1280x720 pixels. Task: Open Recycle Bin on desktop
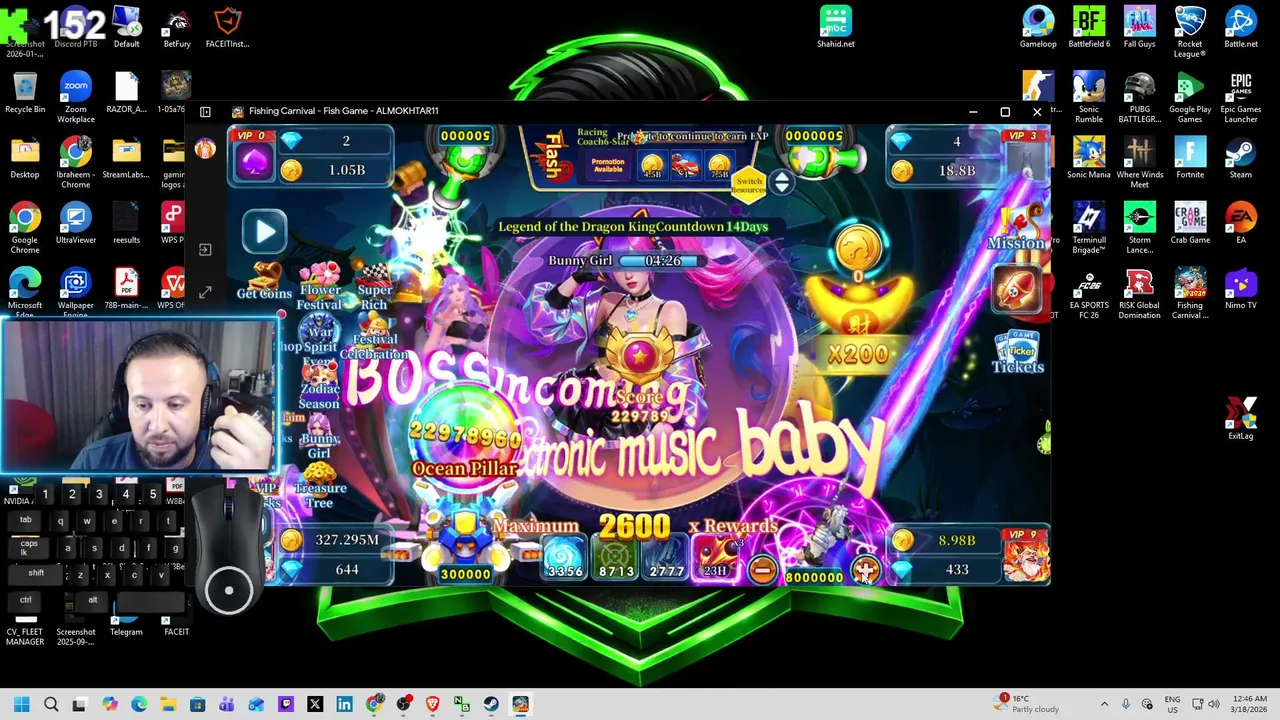25,92
